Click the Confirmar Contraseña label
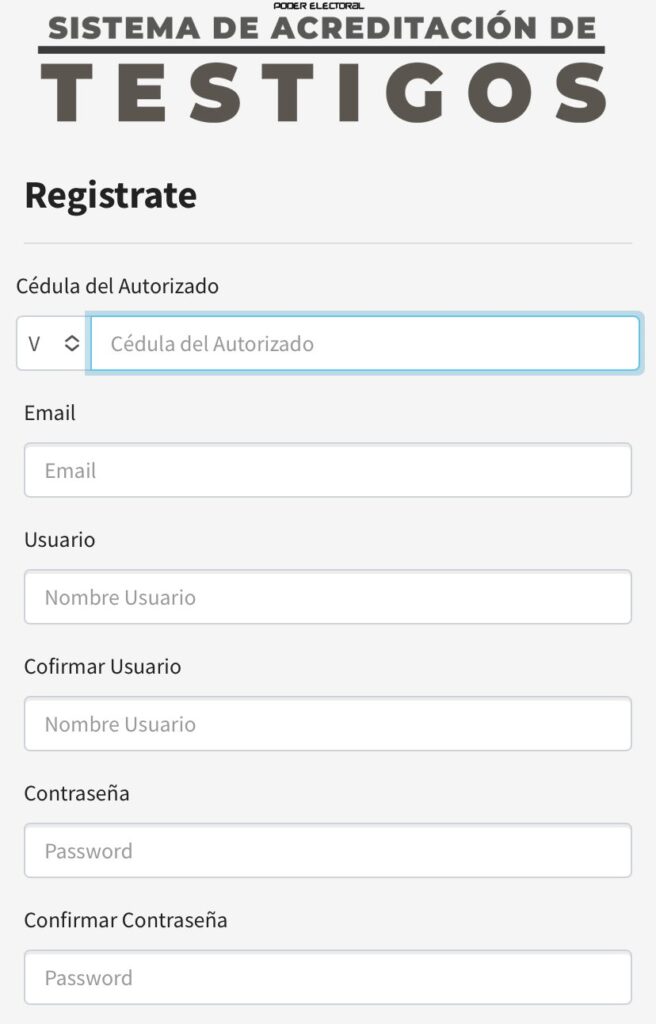This screenshot has height=1024, width=656. 125,920
